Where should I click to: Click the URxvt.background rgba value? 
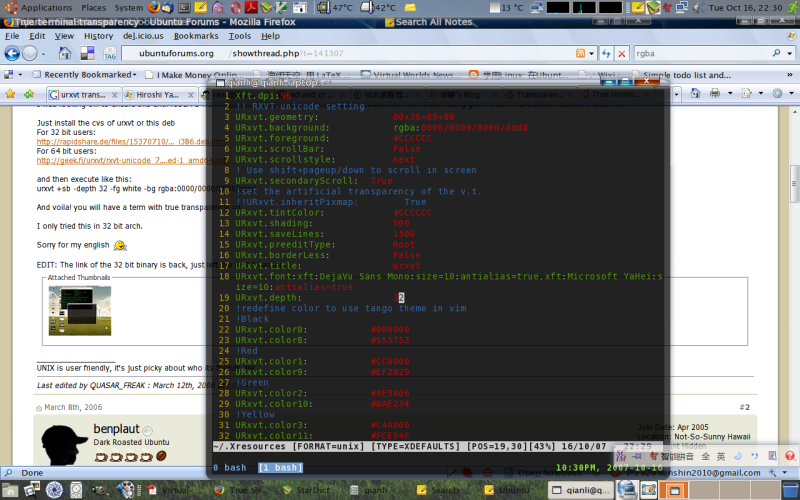460,128
